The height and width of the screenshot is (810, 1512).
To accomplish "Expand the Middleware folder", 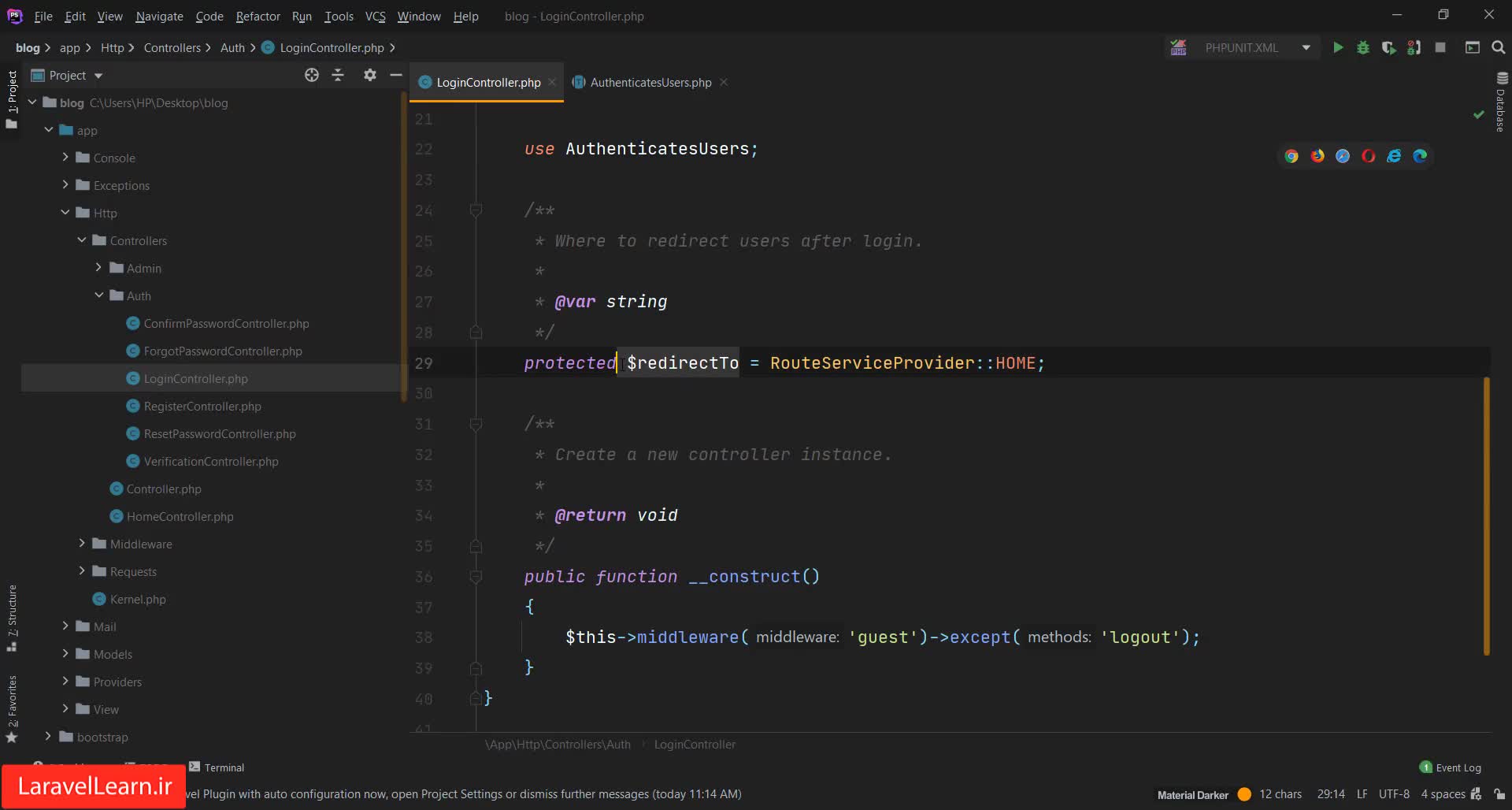I will point(82,544).
